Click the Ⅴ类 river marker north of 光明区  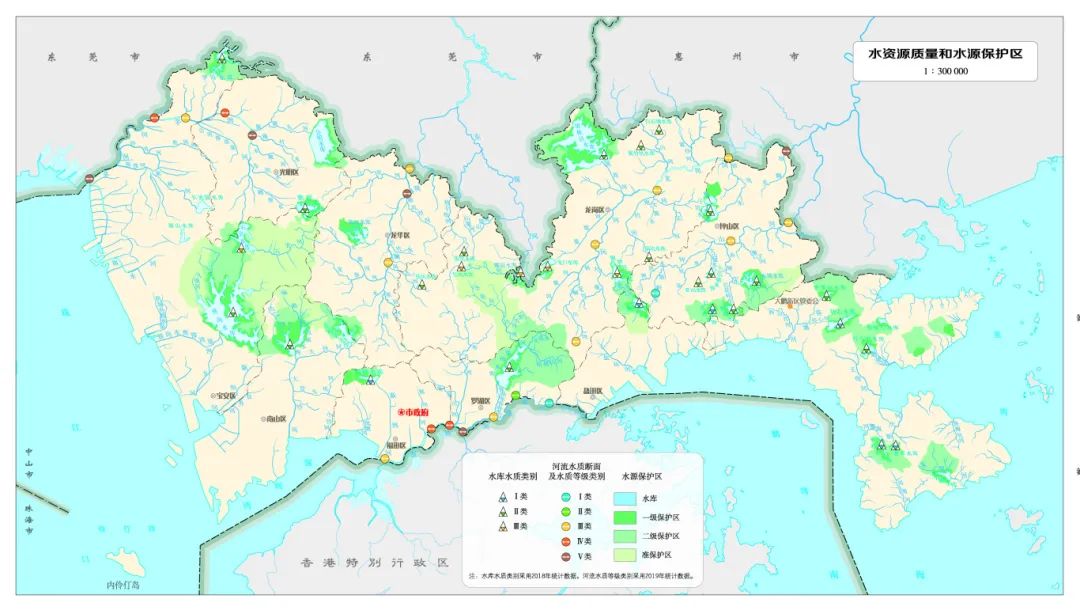point(253,136)
